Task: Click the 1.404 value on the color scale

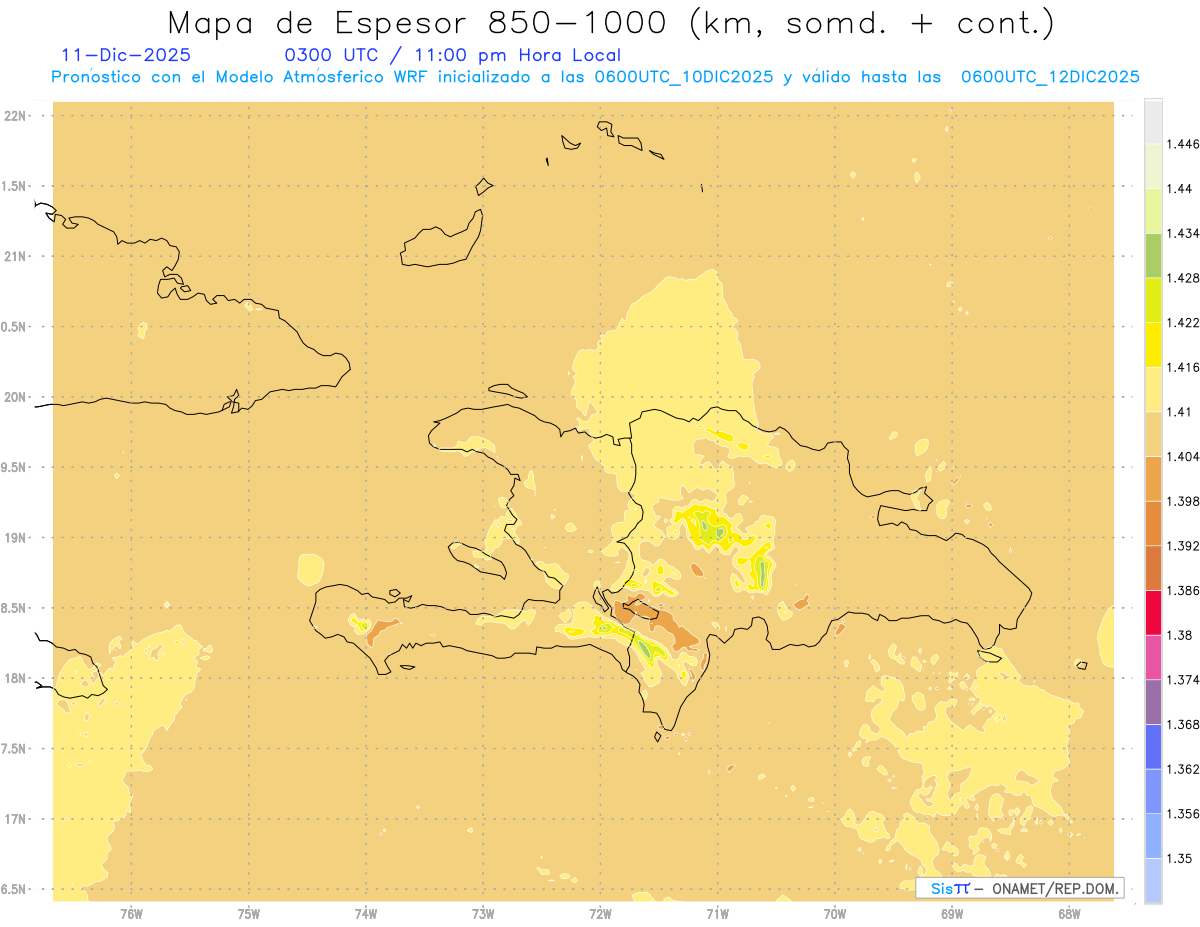Action: [x=1184, y=456]
